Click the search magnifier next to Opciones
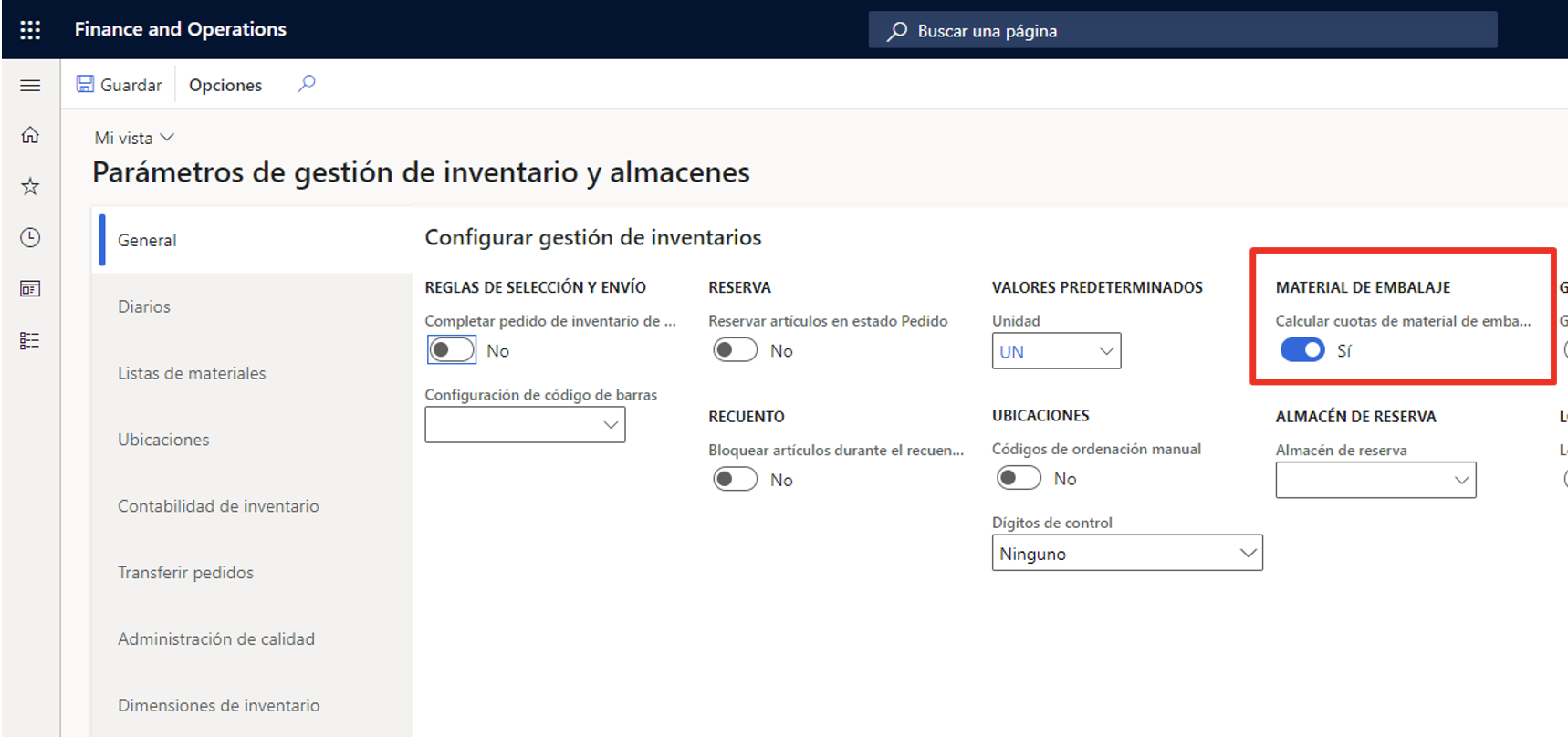Image resolution: width=1568 pixels, height=737 pixels. [307, 84]
